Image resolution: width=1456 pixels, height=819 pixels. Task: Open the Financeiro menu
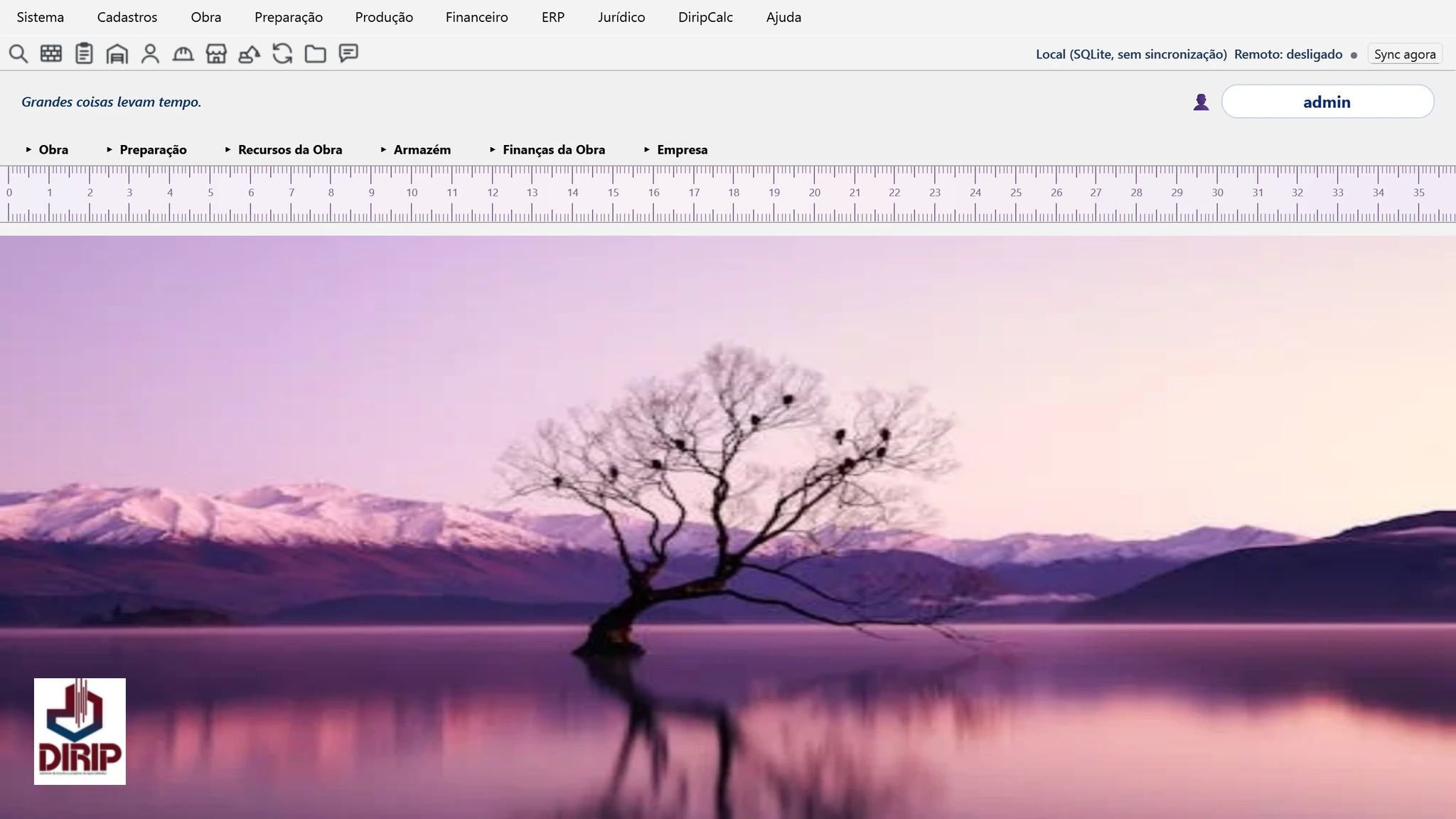(x=476, y=17)
